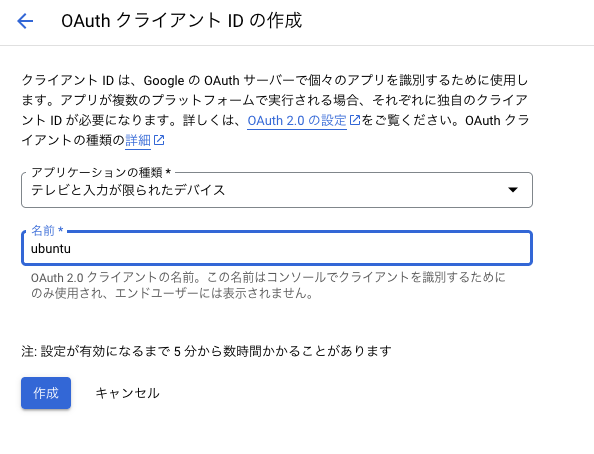
Task: Open the 詳細 link
Action: point(138,141)
